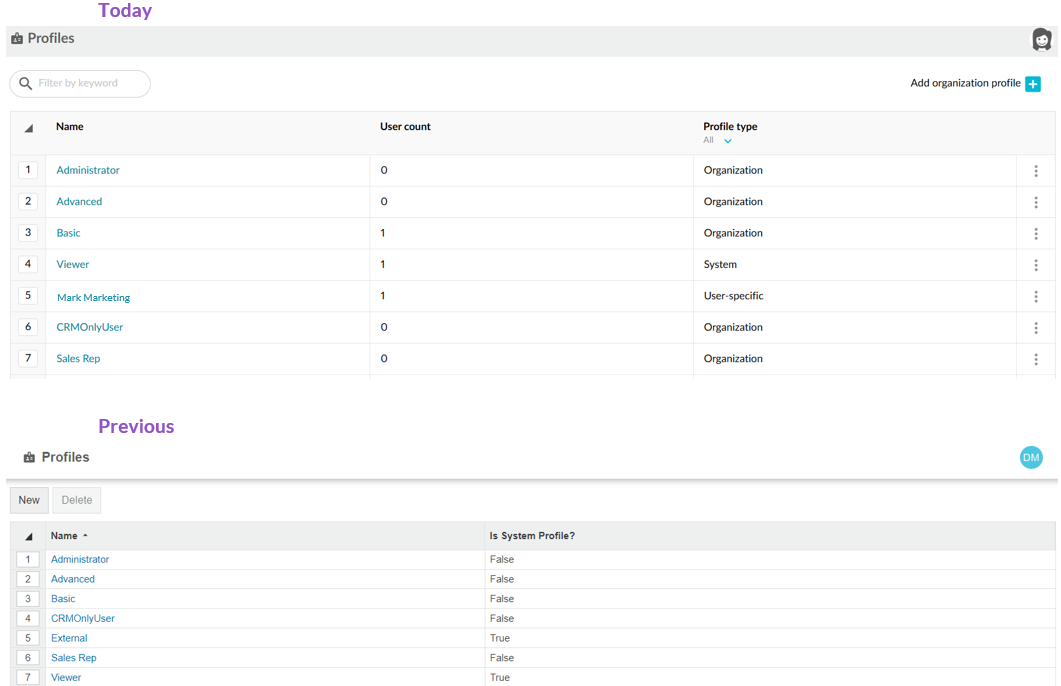Open the three-dot menu for Administrator row
Image resolution: width=1061 pixels, height=686 pixels.
pos(1035,171)
